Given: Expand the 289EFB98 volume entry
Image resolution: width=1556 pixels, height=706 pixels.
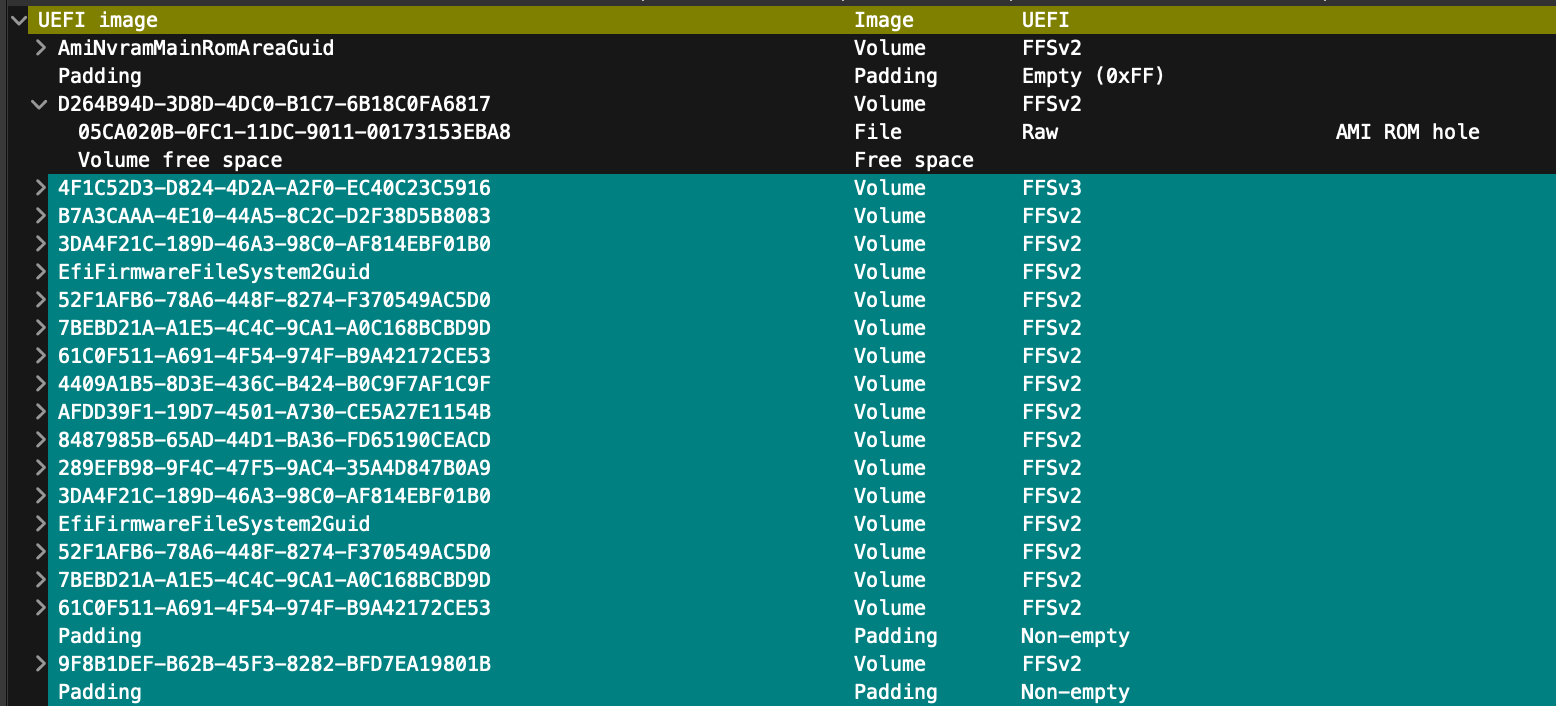Looking at the screenshot, I should point(38,467).
